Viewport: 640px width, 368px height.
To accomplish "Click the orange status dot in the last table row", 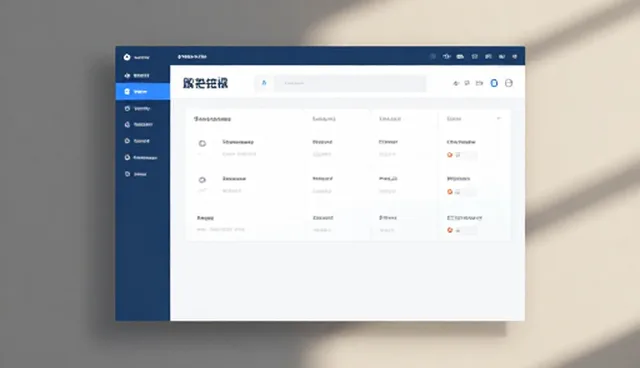I will (450, 230).
